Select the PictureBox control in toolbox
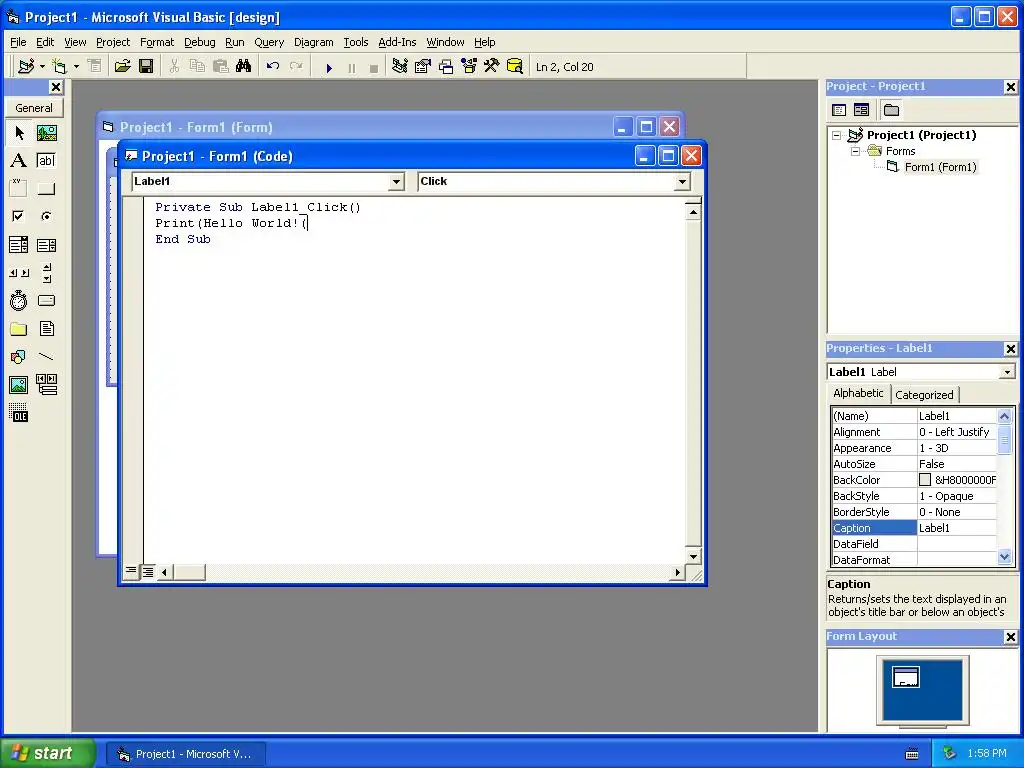 (46, 133)
